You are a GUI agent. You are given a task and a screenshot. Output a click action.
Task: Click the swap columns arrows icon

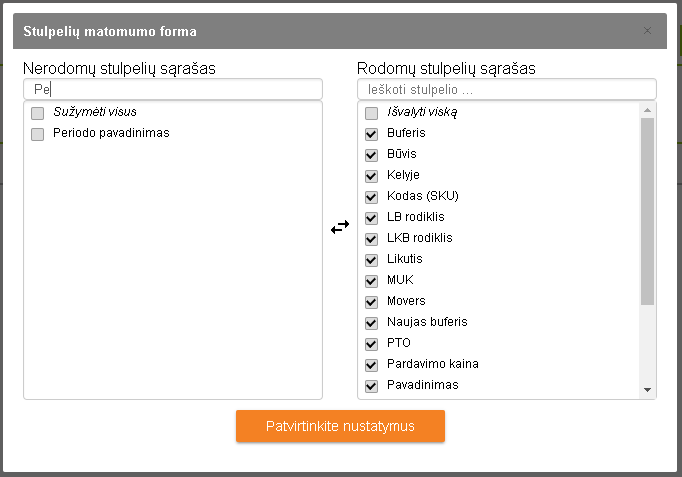pos(340,227)
